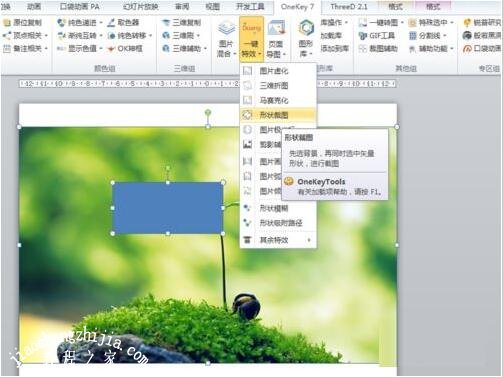Expand the 纯色递进 color options

[80, 23]
